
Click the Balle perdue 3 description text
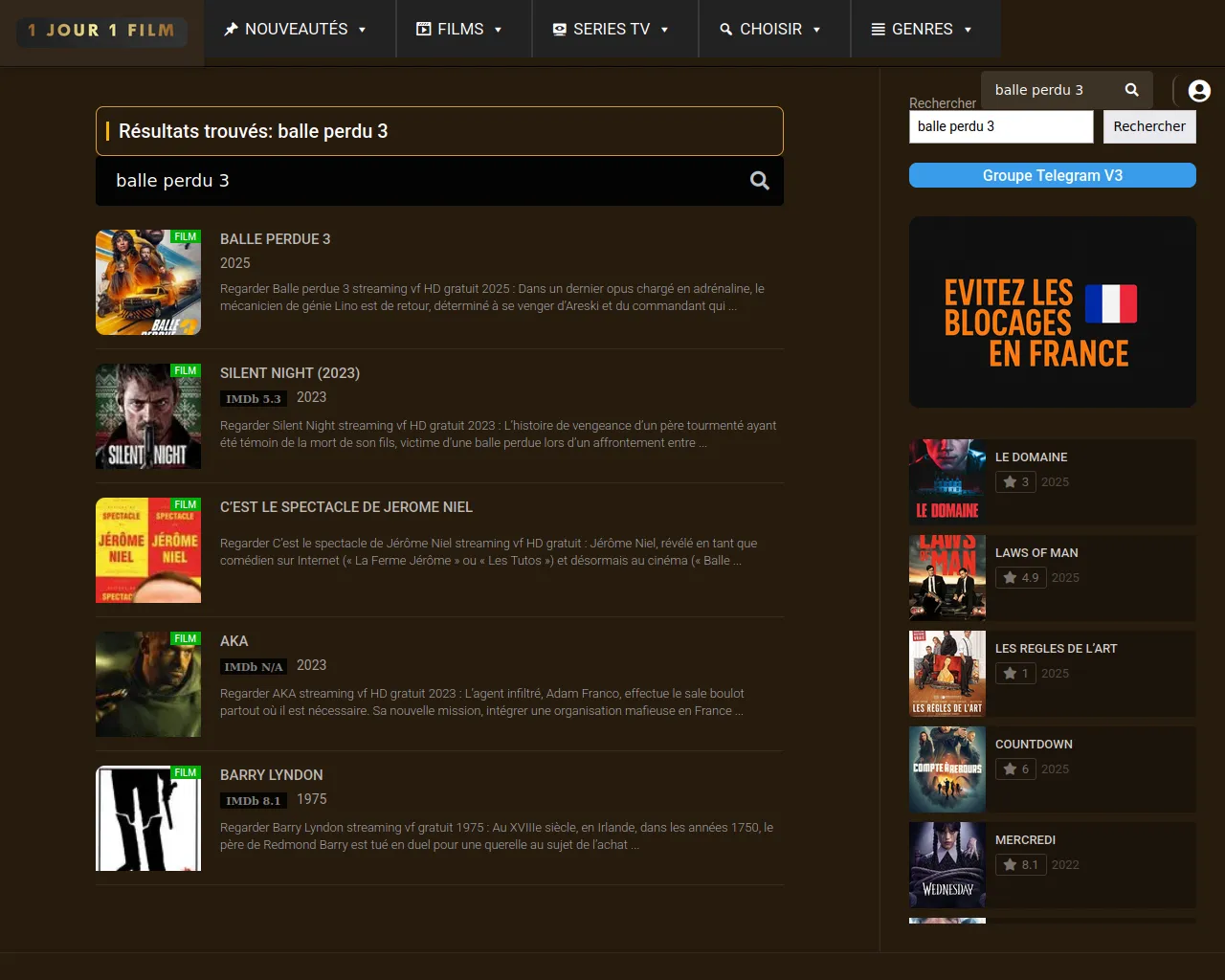[x=492, y=298]
